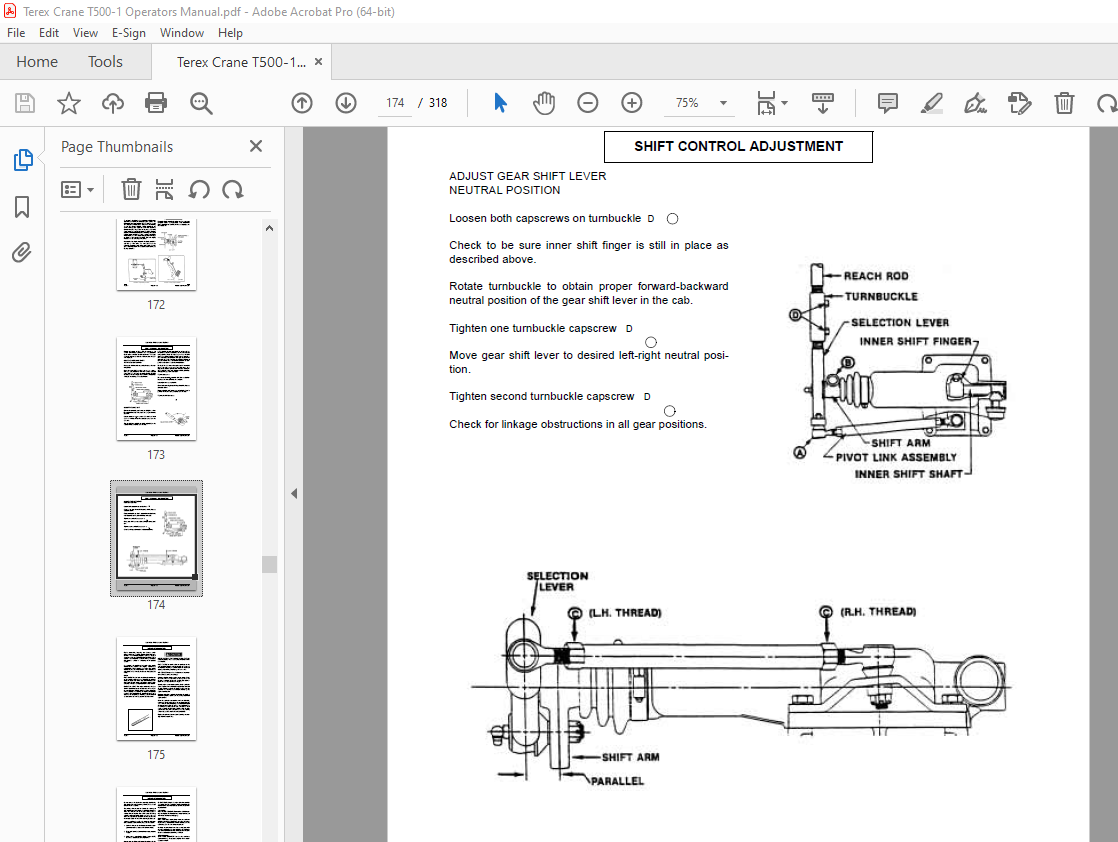This screenshot has height=842, width=1118.
Task: Rotate page clockwise in thumbnails panel
Action: (x=232, y=190)
